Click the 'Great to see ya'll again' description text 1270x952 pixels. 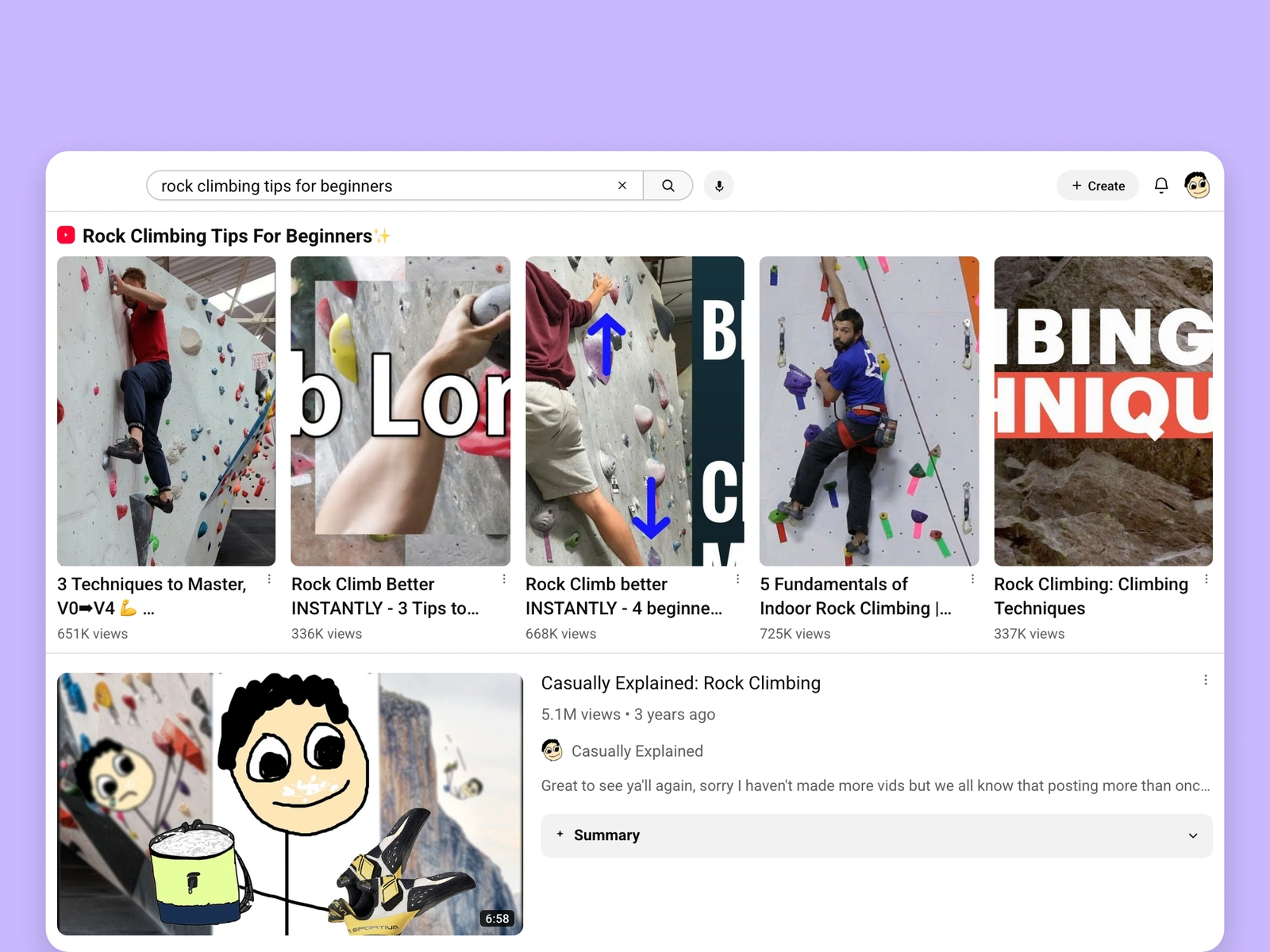[876, 785]
